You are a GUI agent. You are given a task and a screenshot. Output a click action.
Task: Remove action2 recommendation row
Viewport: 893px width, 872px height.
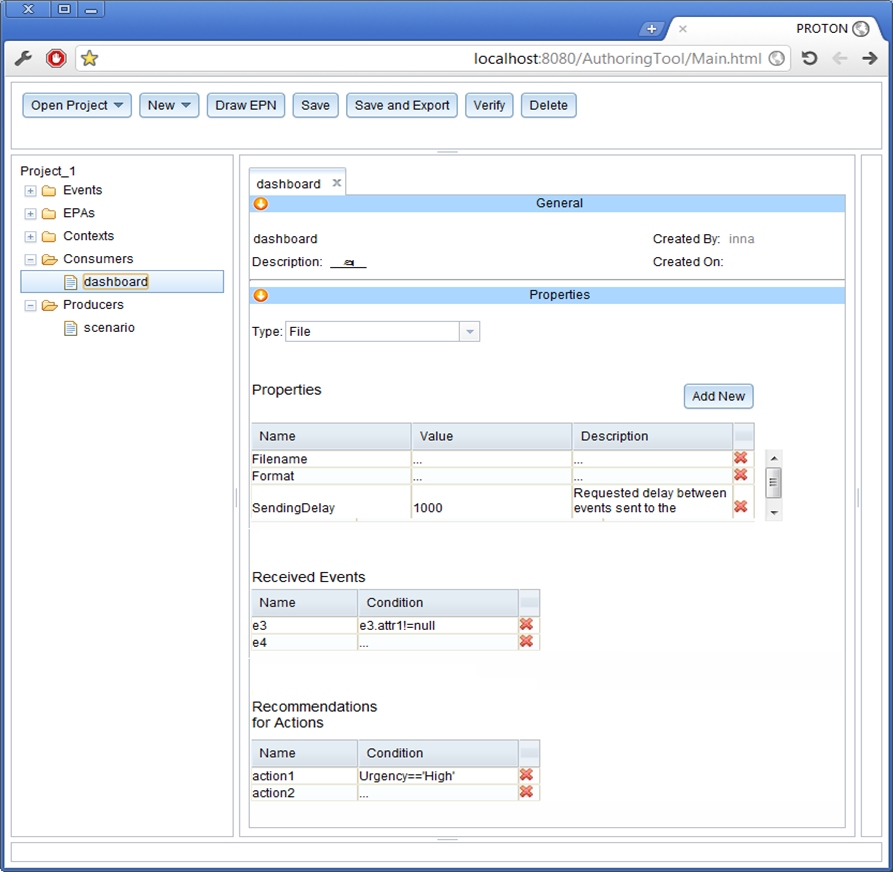coord(526,792)
